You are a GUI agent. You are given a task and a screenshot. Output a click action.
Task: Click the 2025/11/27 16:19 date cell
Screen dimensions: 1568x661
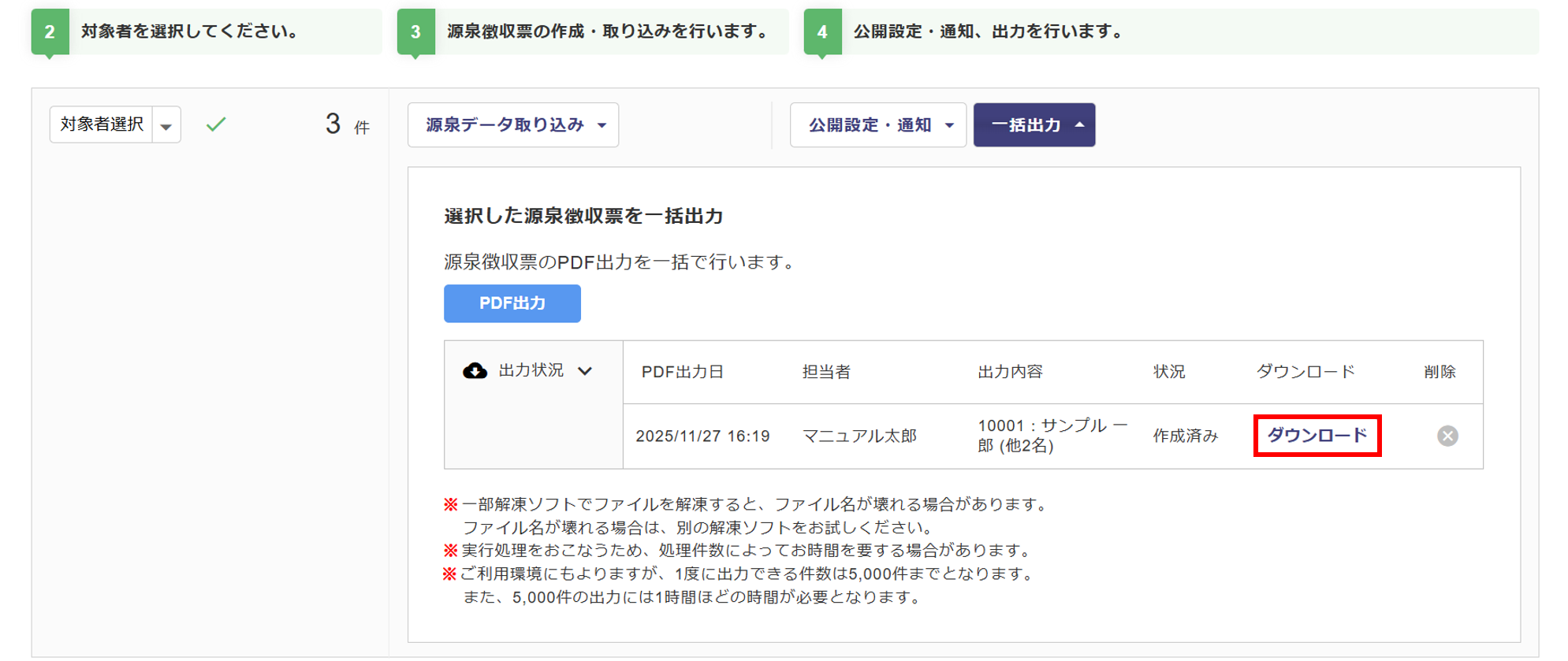tap(702, 436)
